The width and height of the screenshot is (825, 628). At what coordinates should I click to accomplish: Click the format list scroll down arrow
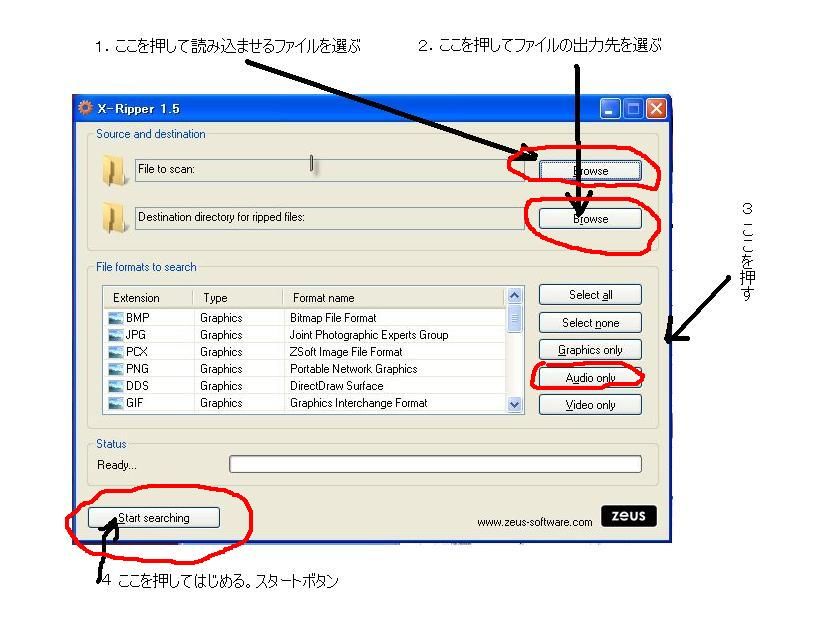[515, 404]
